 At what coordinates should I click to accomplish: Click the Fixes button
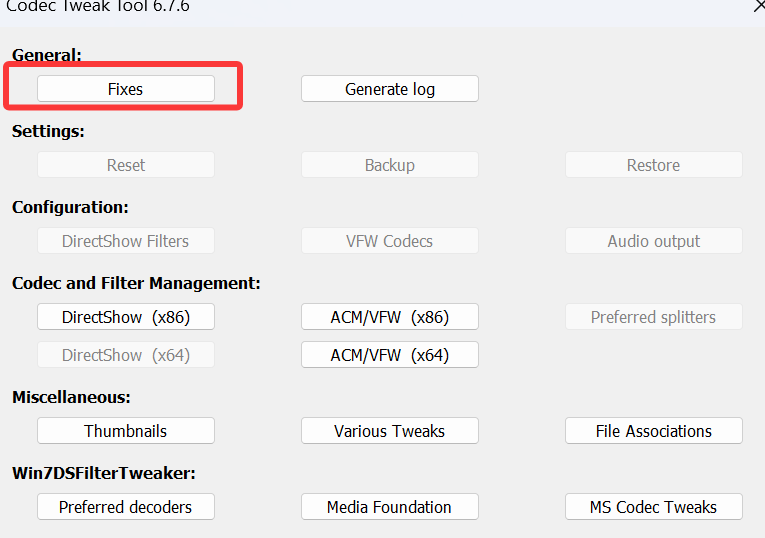[x=126, y=89]
